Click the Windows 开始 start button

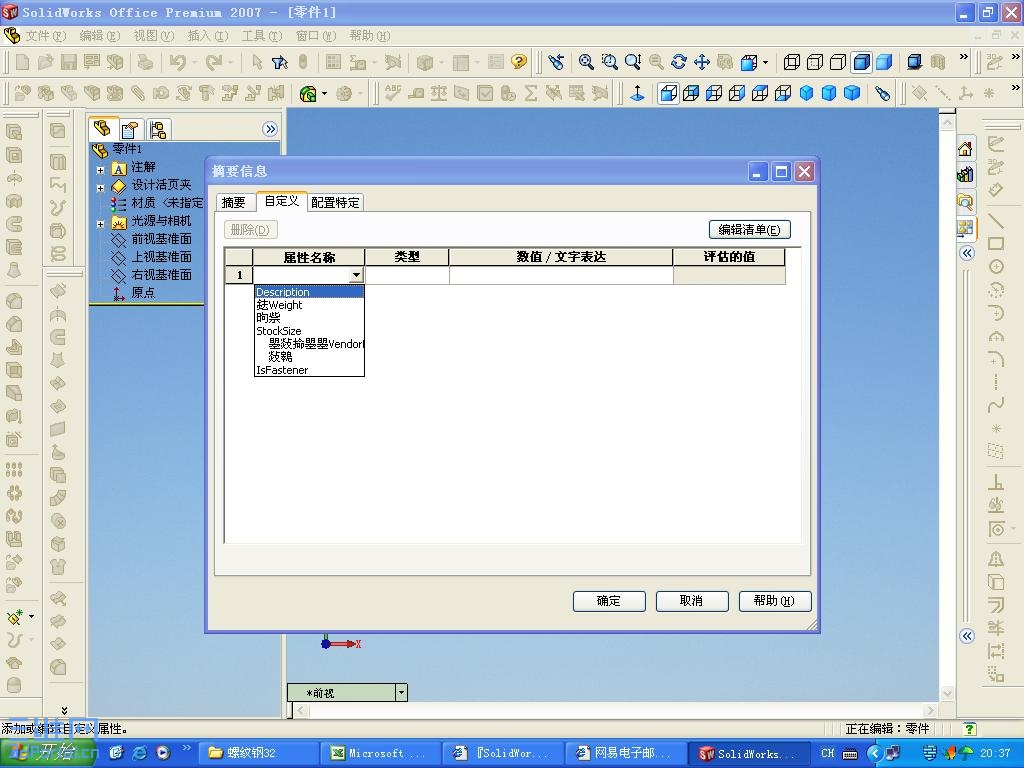coord(48,753)
